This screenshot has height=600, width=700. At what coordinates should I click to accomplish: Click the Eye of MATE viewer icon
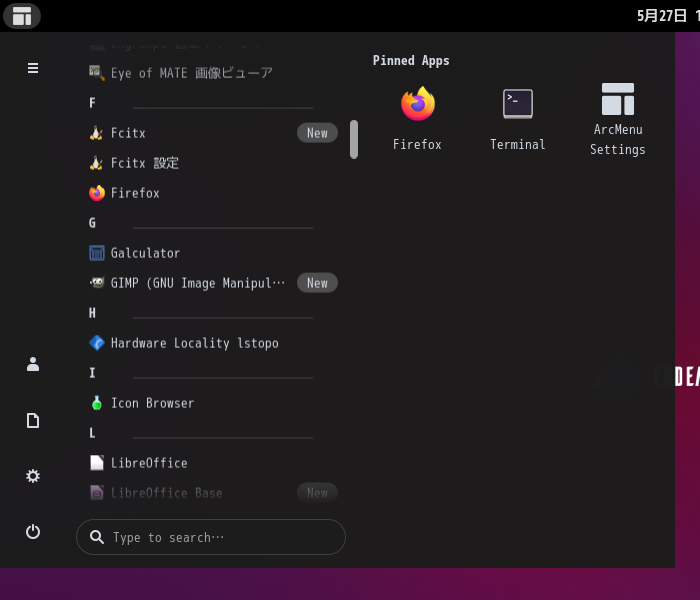(x=96, y=73)
